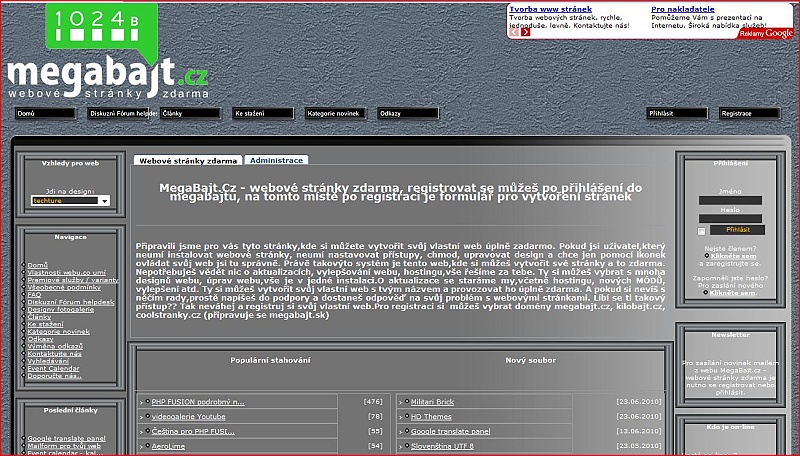Image resolution: width=800 pixels, height=456 pixels.
Task: Open Ke stažení in top navigation bar
Action: point(263,113)
